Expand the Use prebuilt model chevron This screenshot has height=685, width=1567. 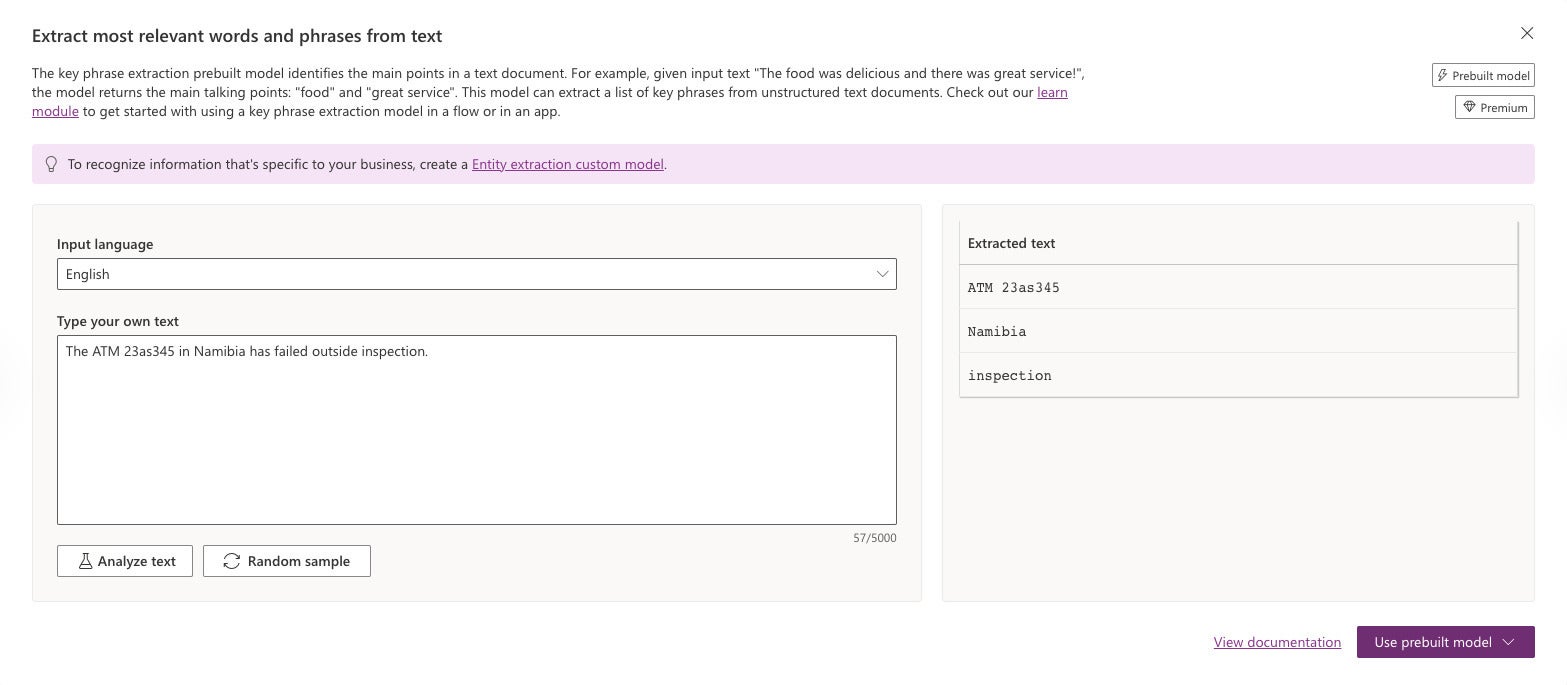[1509, 642]
